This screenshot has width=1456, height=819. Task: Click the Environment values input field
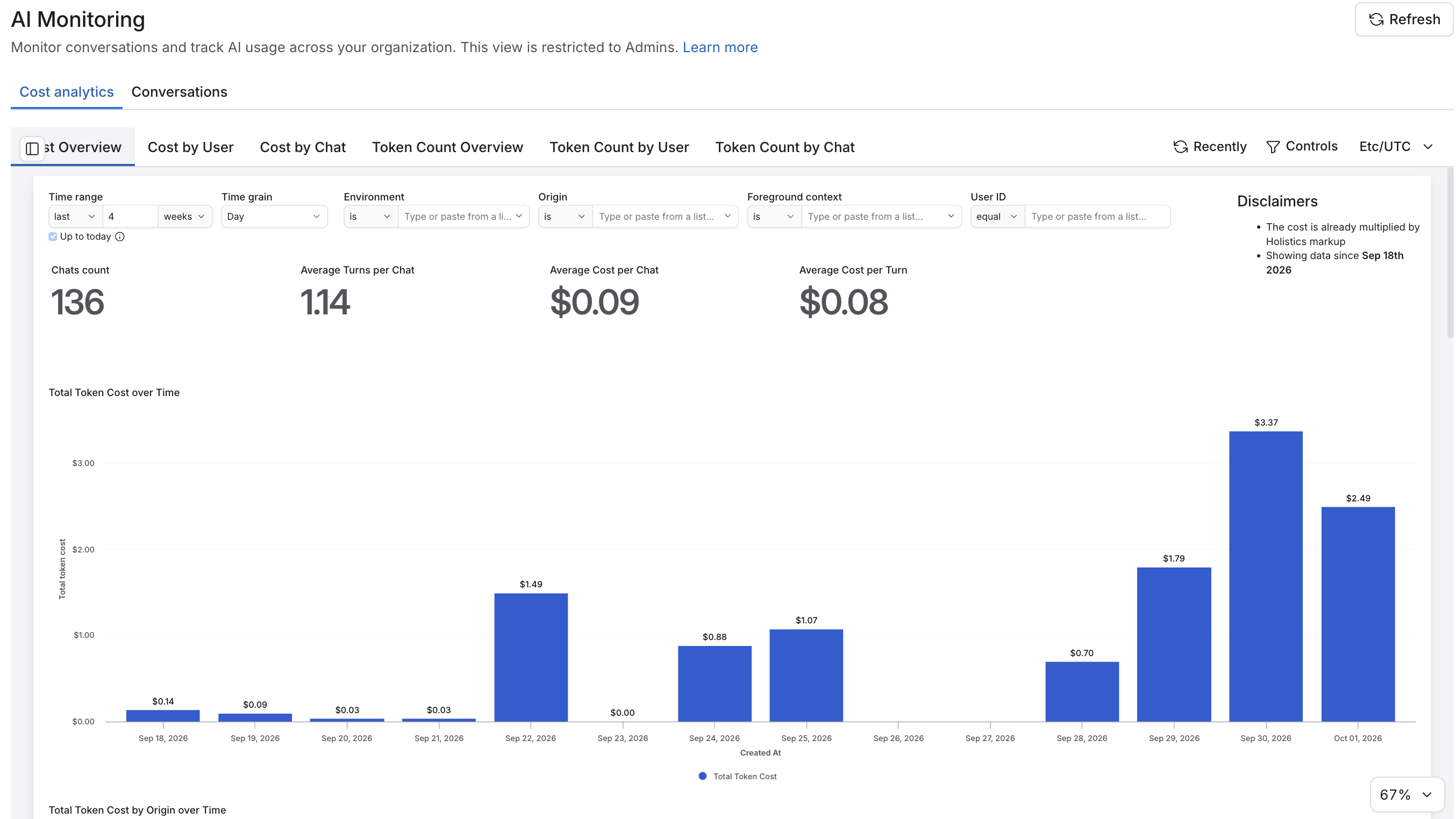click(x=463, y=217)
